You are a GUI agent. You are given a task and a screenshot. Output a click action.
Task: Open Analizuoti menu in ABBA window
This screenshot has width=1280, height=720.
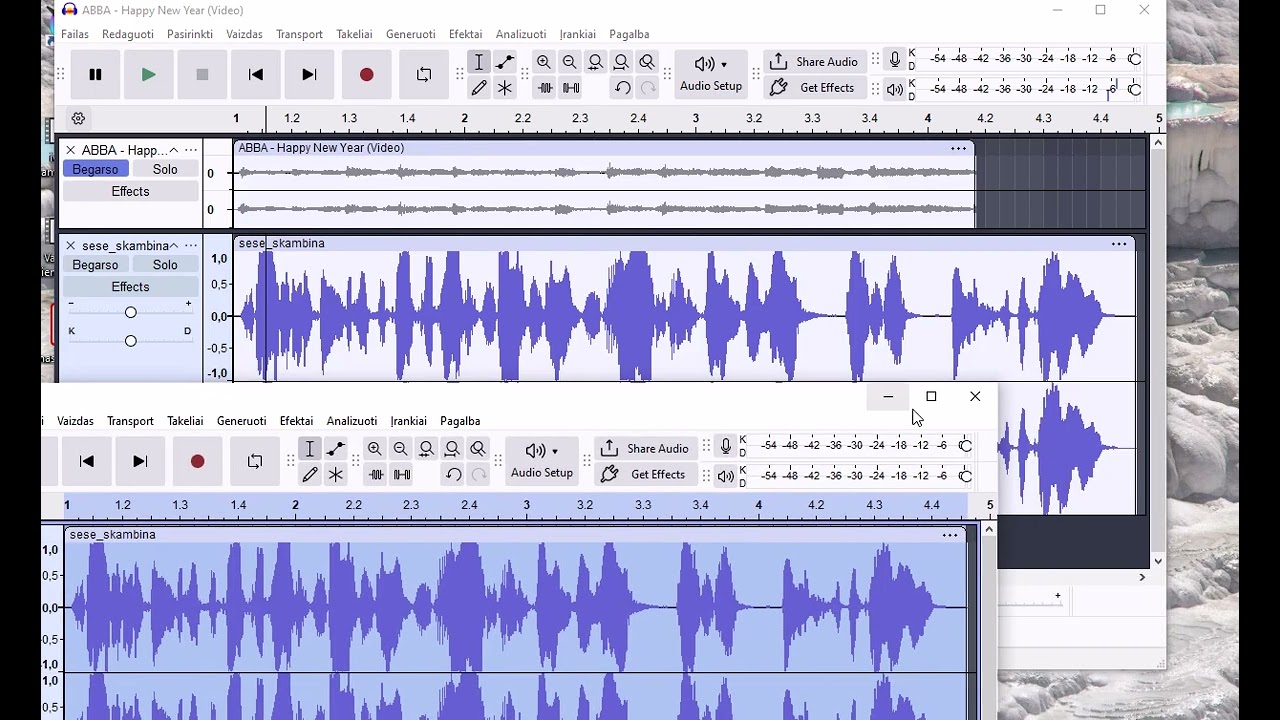tap(521, 34)
